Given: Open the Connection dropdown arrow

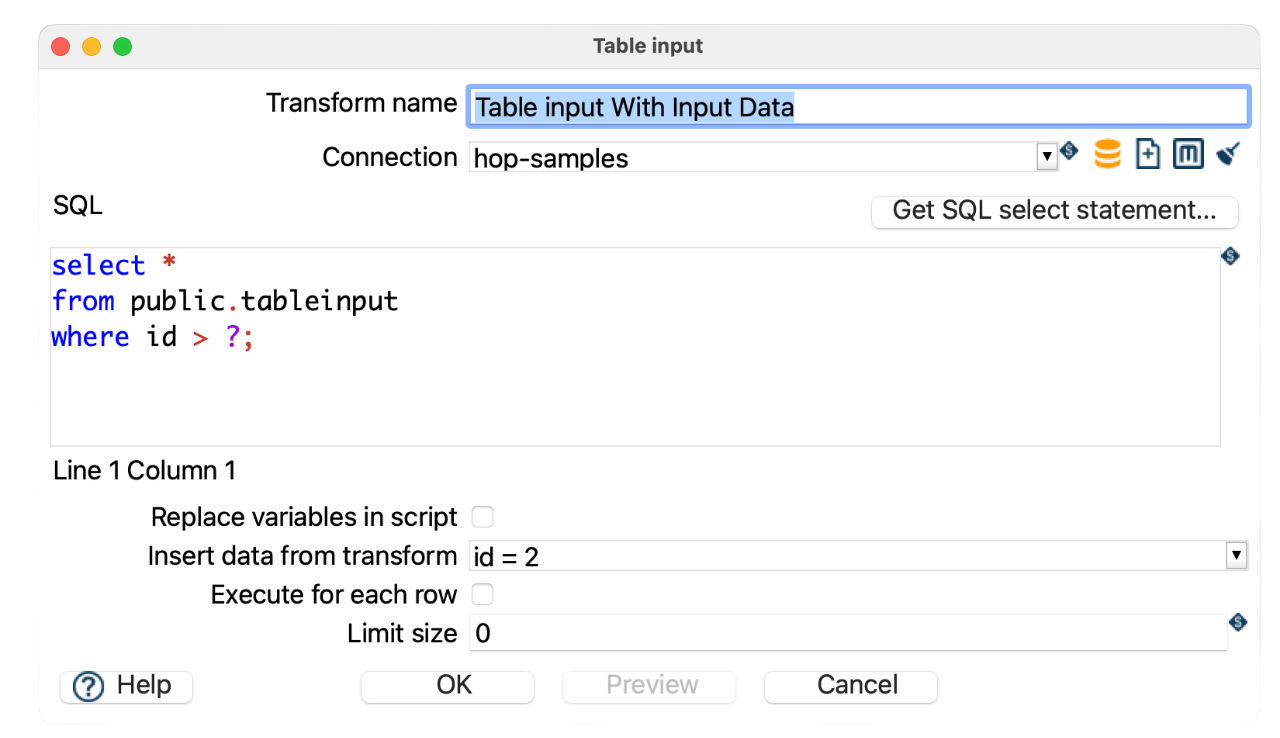Looking at the screenshot, I should click(x=1046, y=156).
